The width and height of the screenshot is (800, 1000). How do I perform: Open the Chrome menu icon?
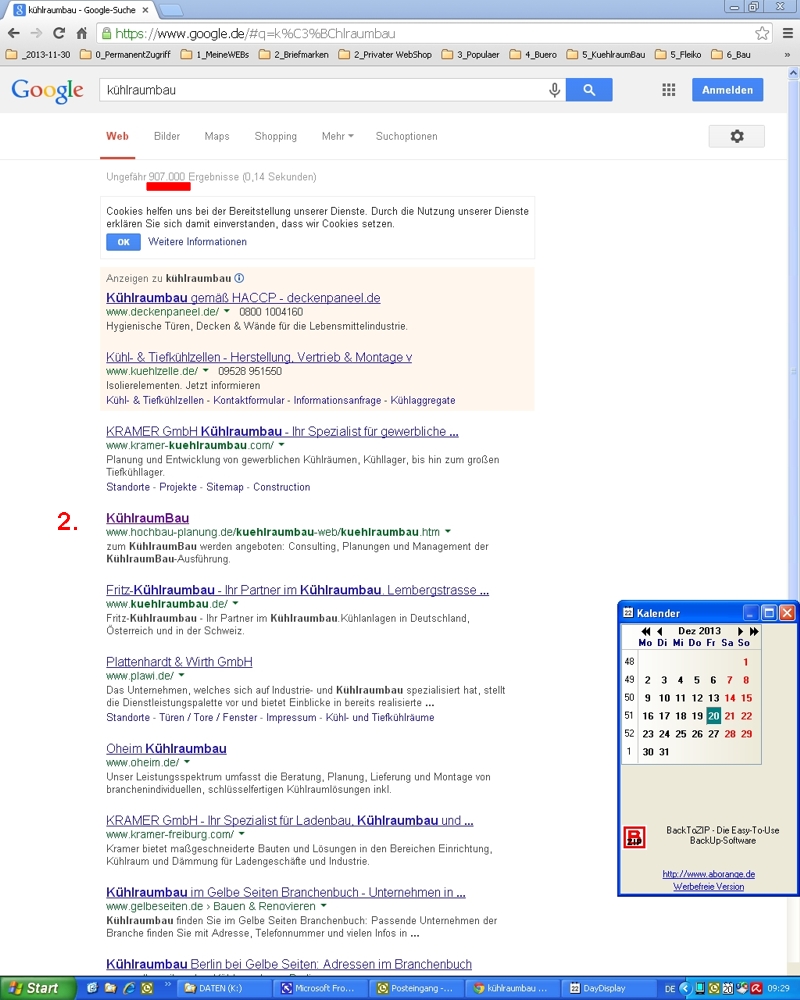(787, 33)
